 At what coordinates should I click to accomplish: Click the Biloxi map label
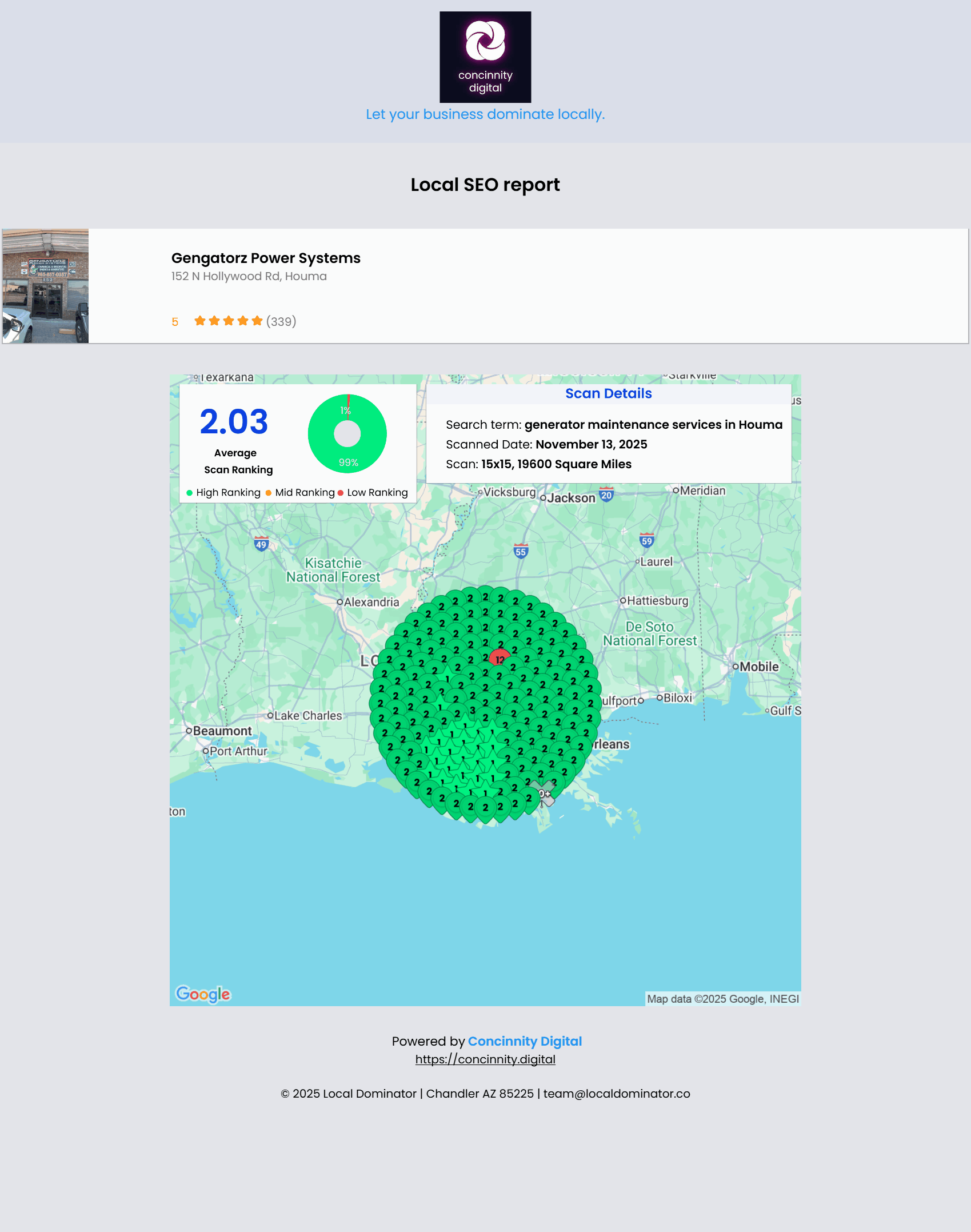pyautogui.click(x=678, y=698)
